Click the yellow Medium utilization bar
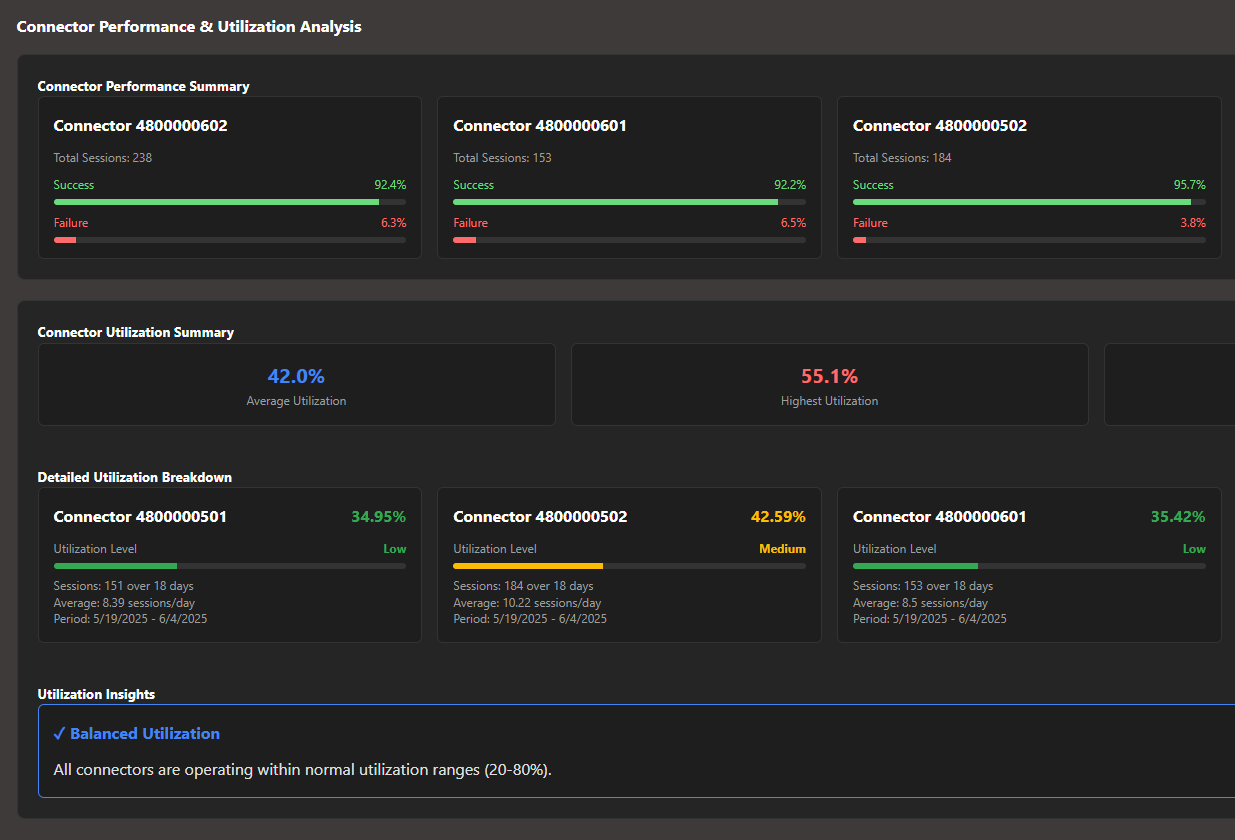The image size is (1235, 840). point(529,565)
